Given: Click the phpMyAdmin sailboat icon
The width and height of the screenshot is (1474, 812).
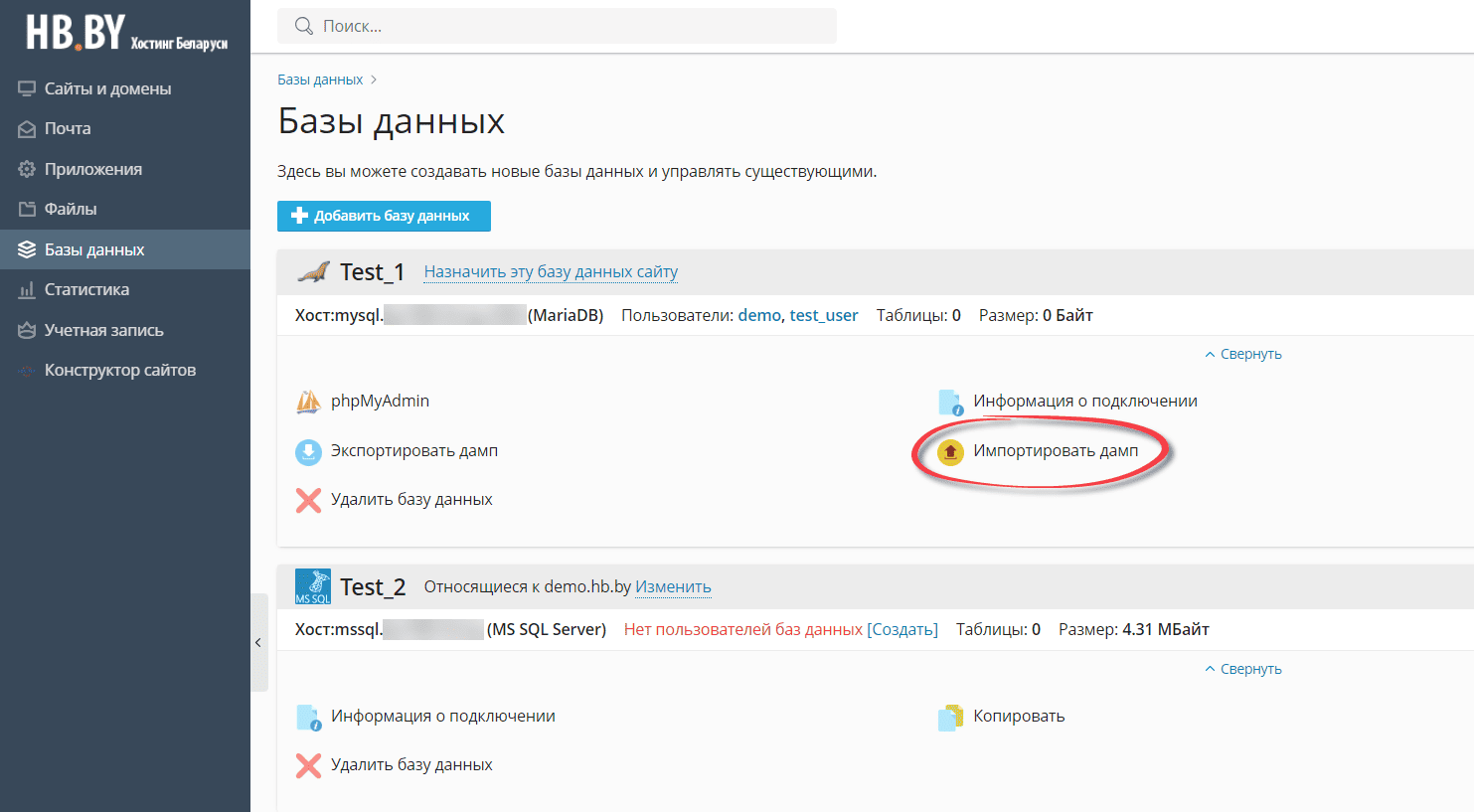Looking at the screenshot, I should click(308, 403).
